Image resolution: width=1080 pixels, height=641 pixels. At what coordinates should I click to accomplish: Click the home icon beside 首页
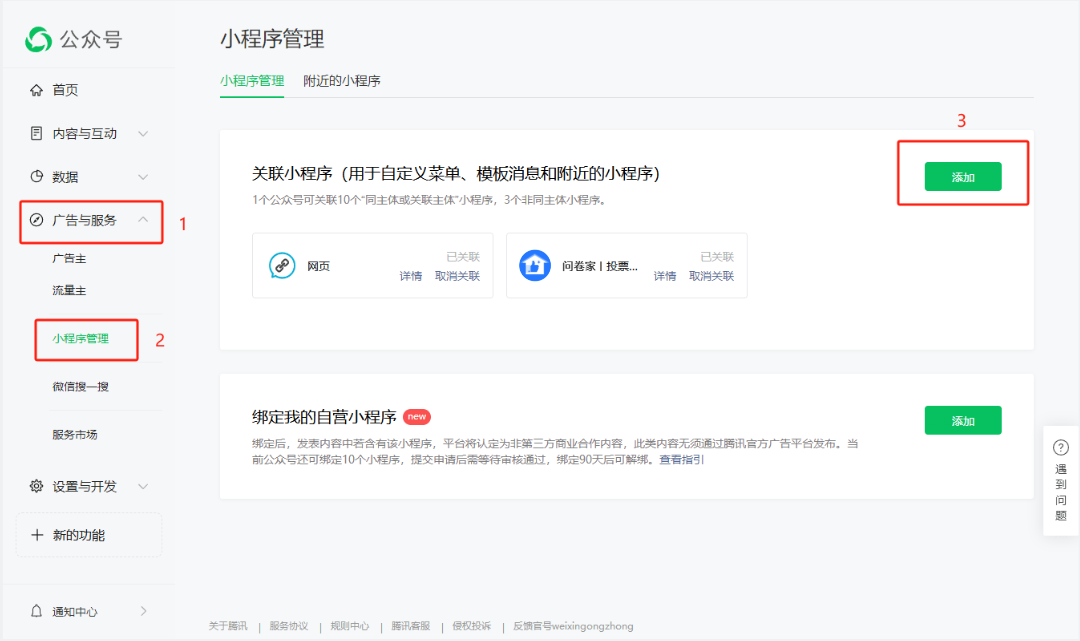coord(37,90)
